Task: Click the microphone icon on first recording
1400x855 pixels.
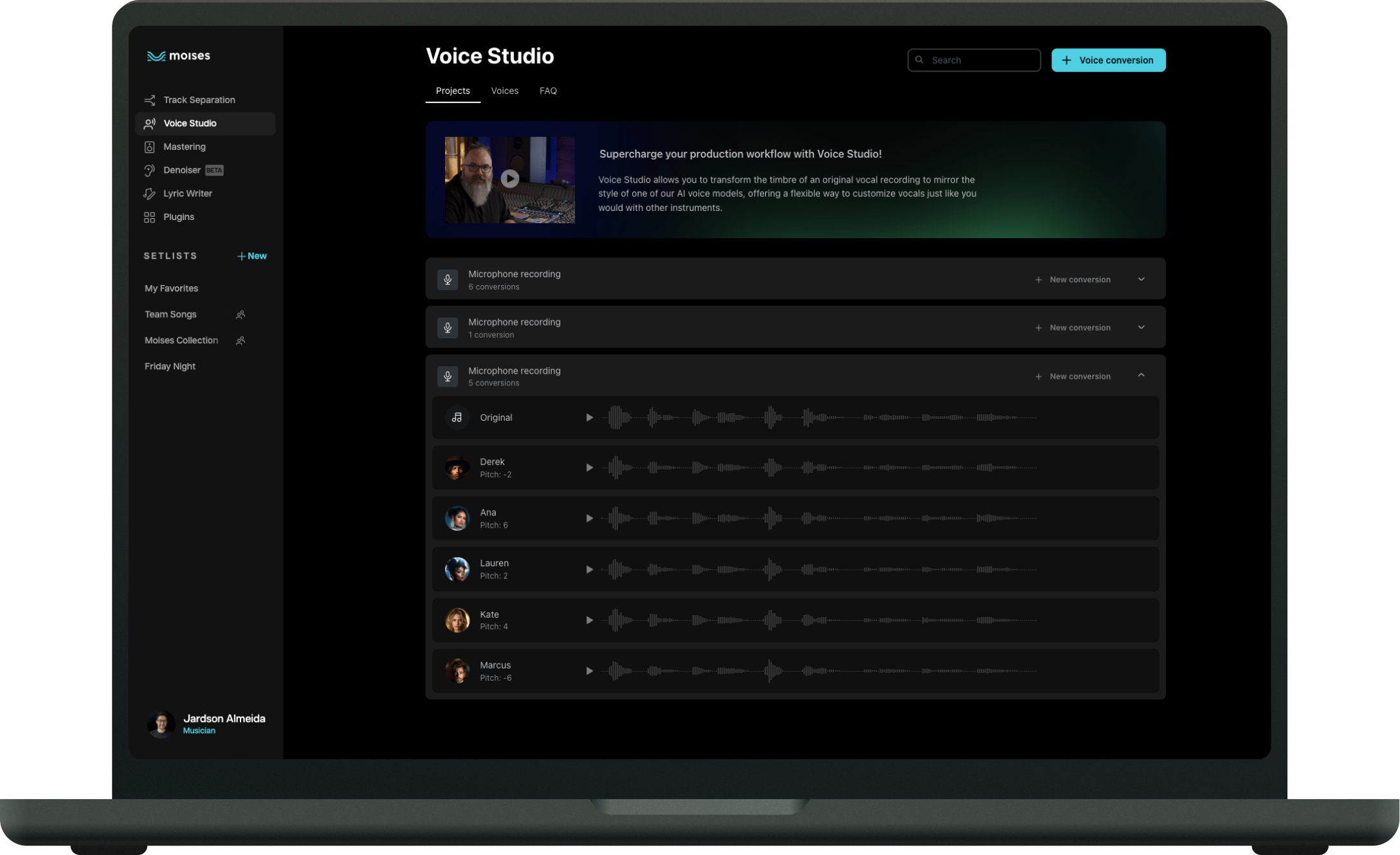Action: point(448,279)
